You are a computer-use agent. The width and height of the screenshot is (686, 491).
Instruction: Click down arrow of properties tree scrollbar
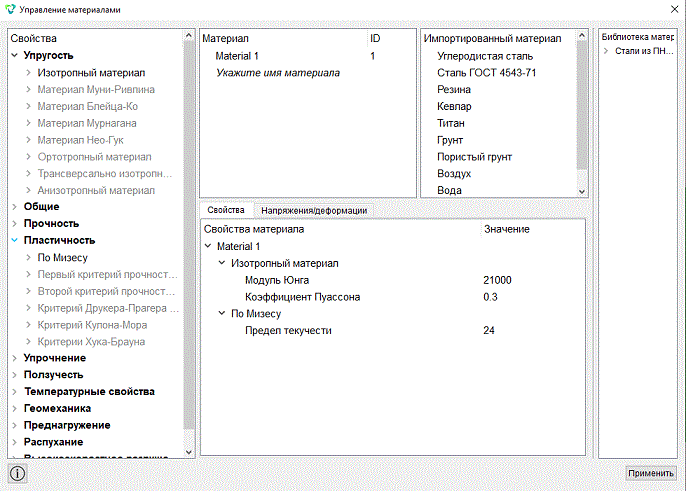click(189, 452)
